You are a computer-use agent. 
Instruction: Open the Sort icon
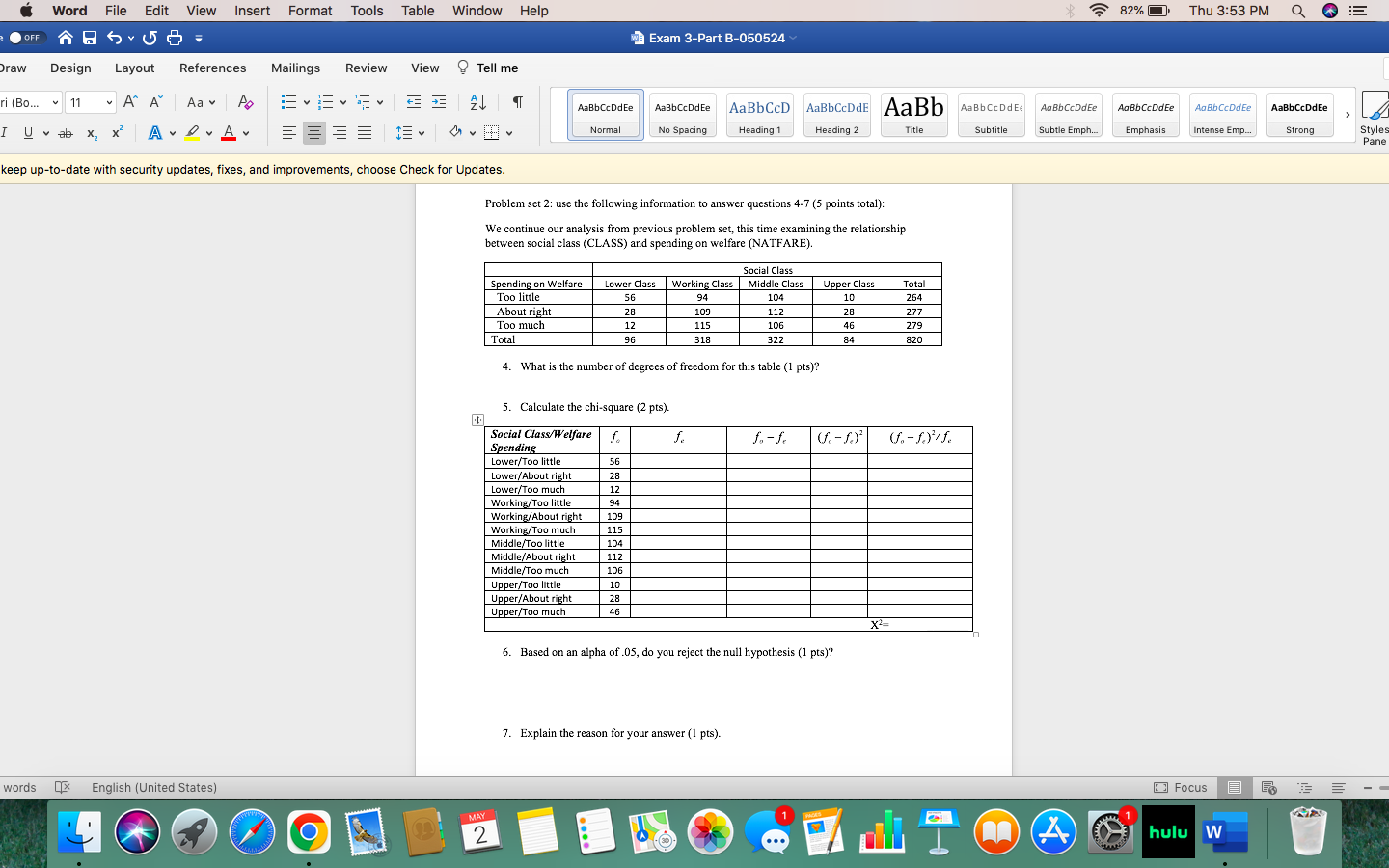click(x=477, y=101)
